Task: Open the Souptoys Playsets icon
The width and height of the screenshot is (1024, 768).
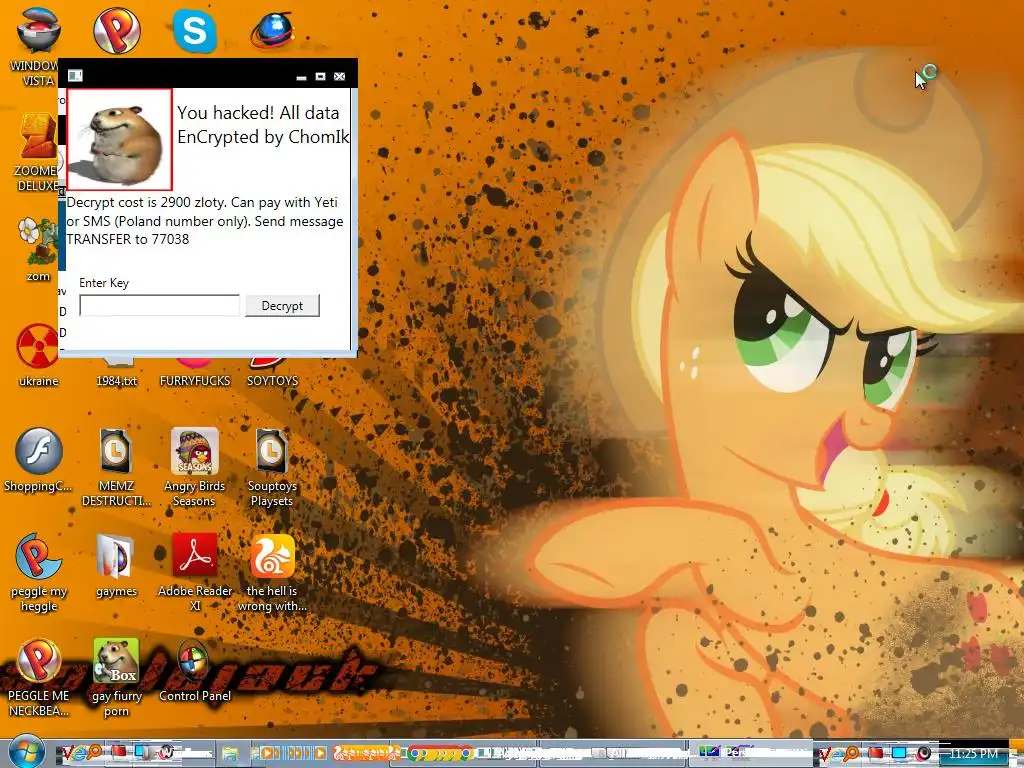Action: (x=272, y=451)
